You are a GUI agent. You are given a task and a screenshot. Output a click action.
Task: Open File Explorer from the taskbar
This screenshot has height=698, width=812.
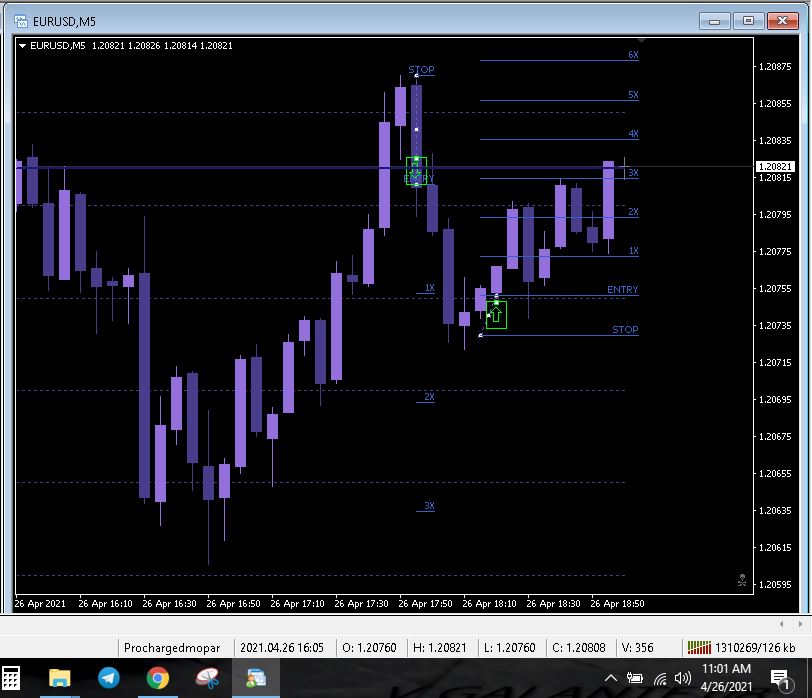pos(60,678)
